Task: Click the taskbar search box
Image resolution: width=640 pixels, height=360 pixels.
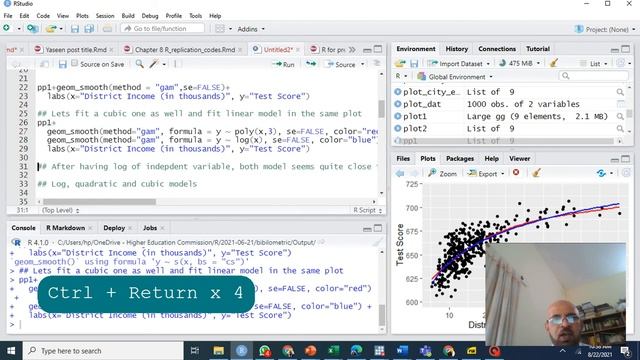Action: pos(103,351)
